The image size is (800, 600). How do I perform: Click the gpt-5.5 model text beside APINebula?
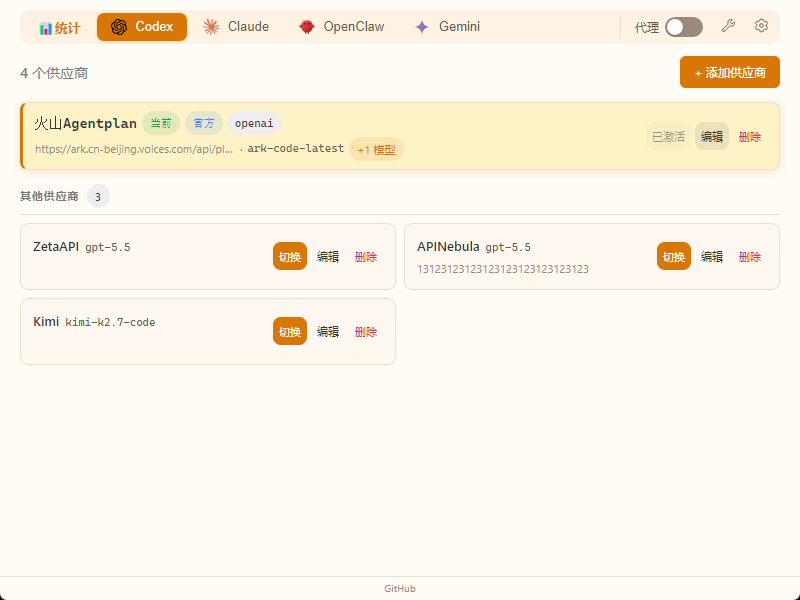point(508,247)
